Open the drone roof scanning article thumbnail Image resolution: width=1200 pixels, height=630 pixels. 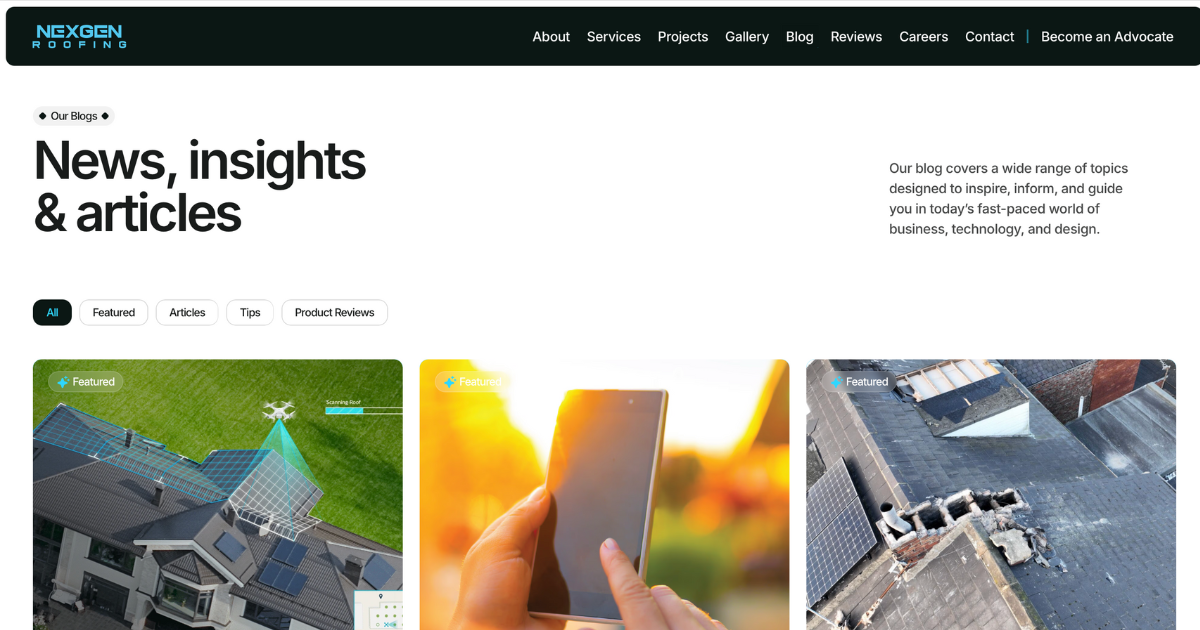(x=218, y=495)
